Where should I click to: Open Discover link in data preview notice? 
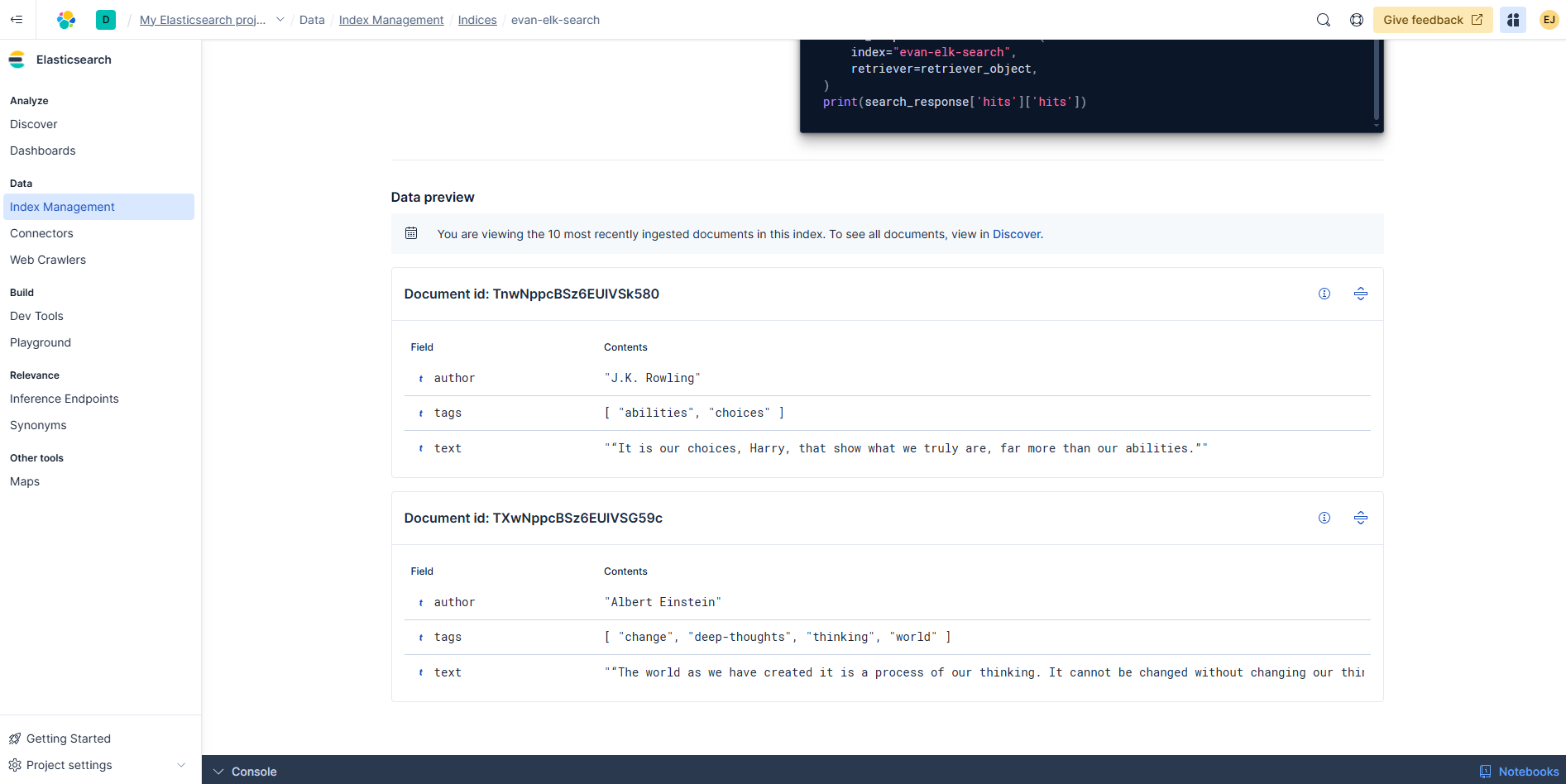[1016, 234]
